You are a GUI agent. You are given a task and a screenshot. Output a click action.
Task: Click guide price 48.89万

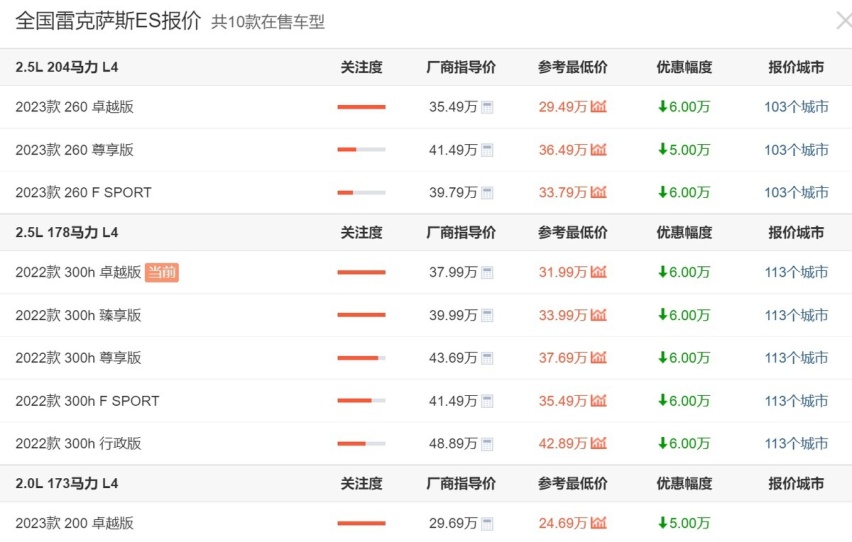(453, 444)
